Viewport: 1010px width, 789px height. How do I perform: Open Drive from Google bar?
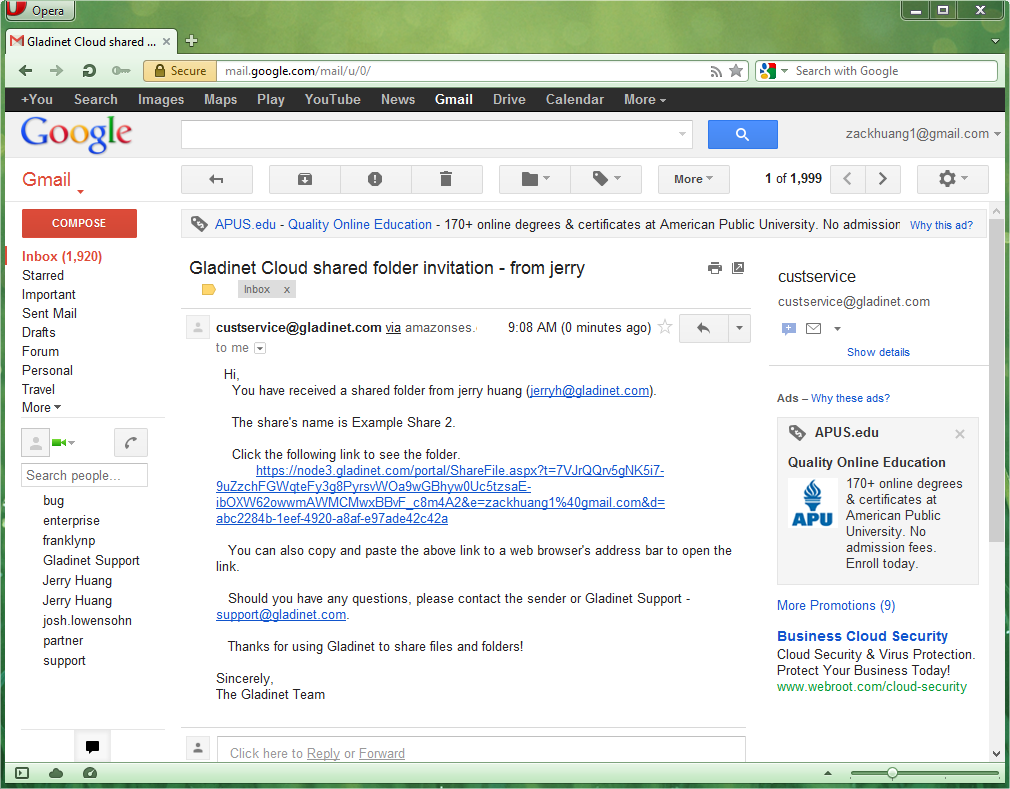(509, 100)
